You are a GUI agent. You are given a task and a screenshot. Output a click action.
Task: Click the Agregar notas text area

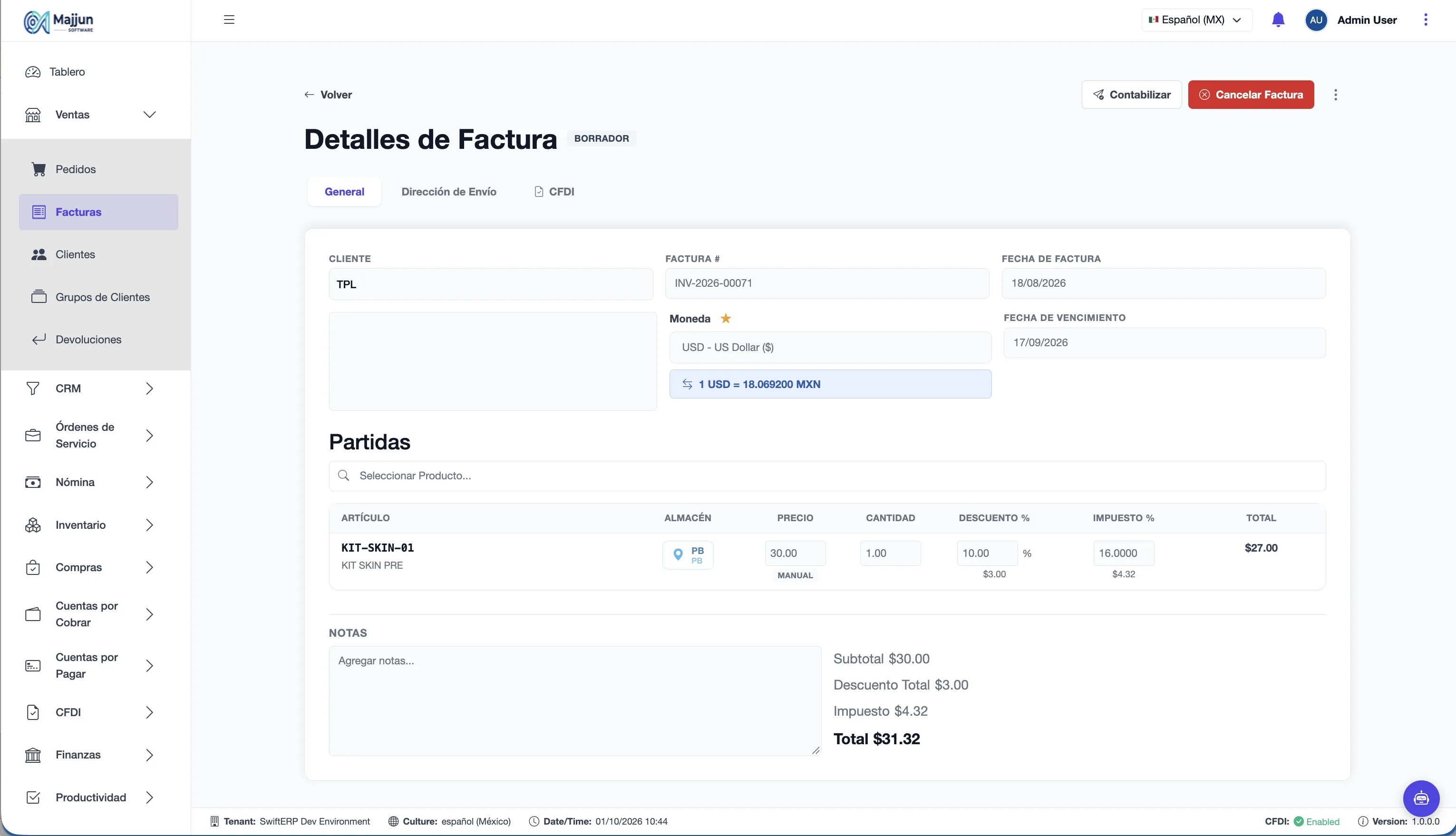(574, 700)
